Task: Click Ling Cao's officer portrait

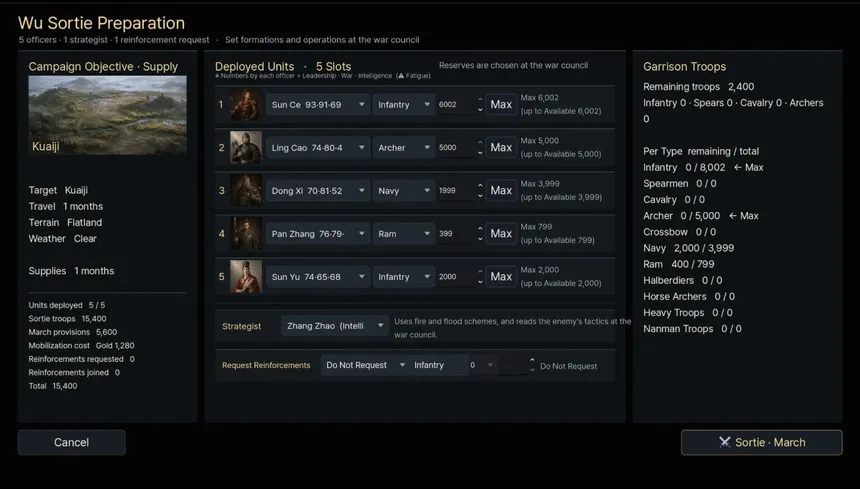Action: pos(245,147)
